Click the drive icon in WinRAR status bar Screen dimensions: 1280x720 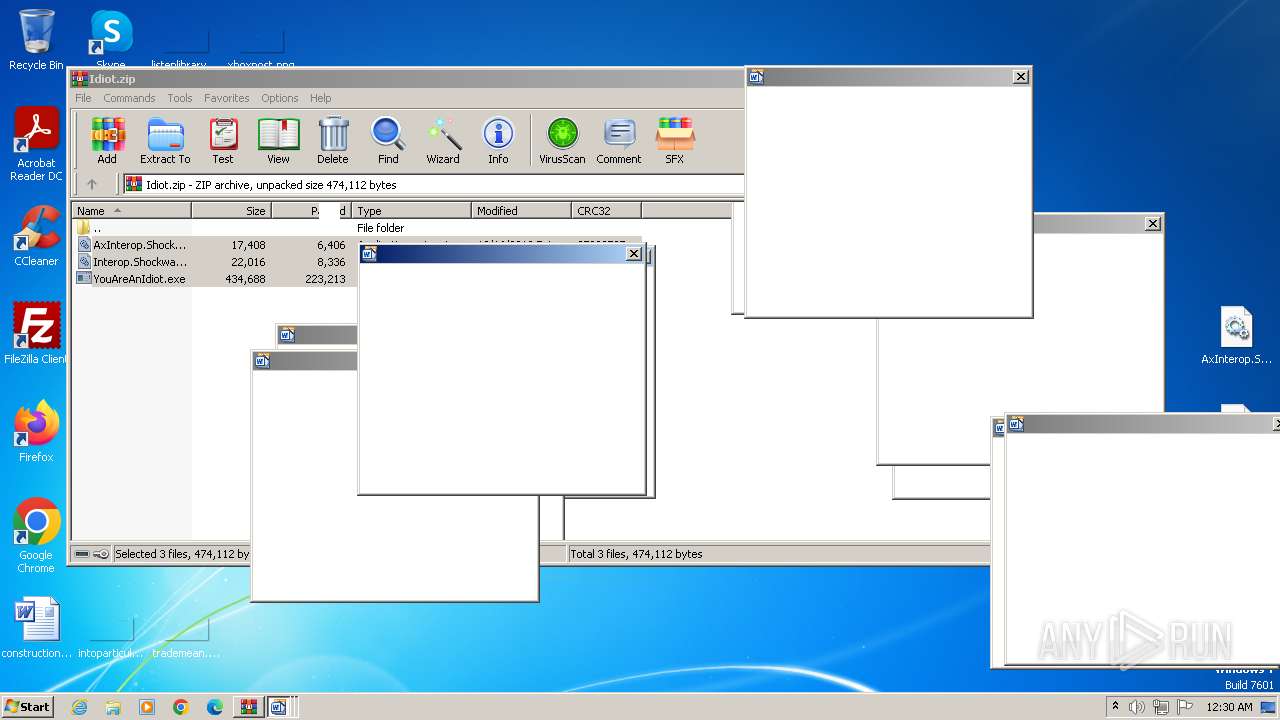click(x=82, y=554)
